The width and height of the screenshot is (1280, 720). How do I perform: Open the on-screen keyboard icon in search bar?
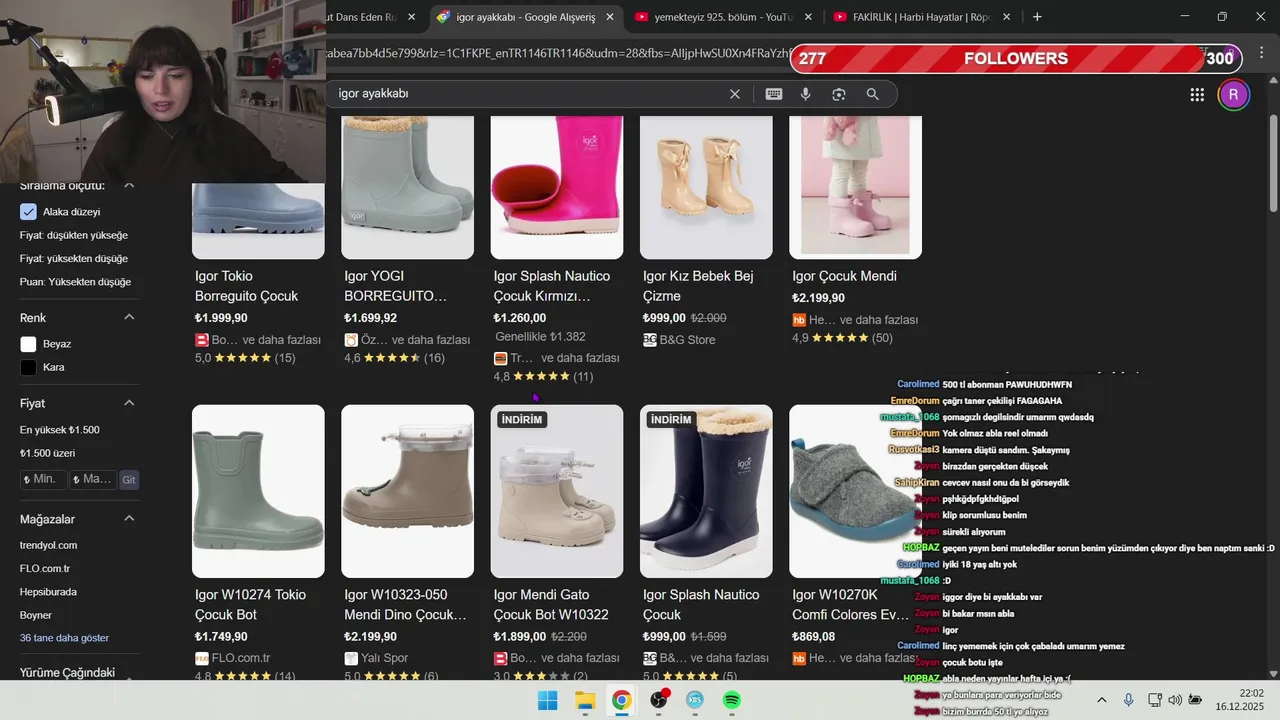[x=774, y=94]
